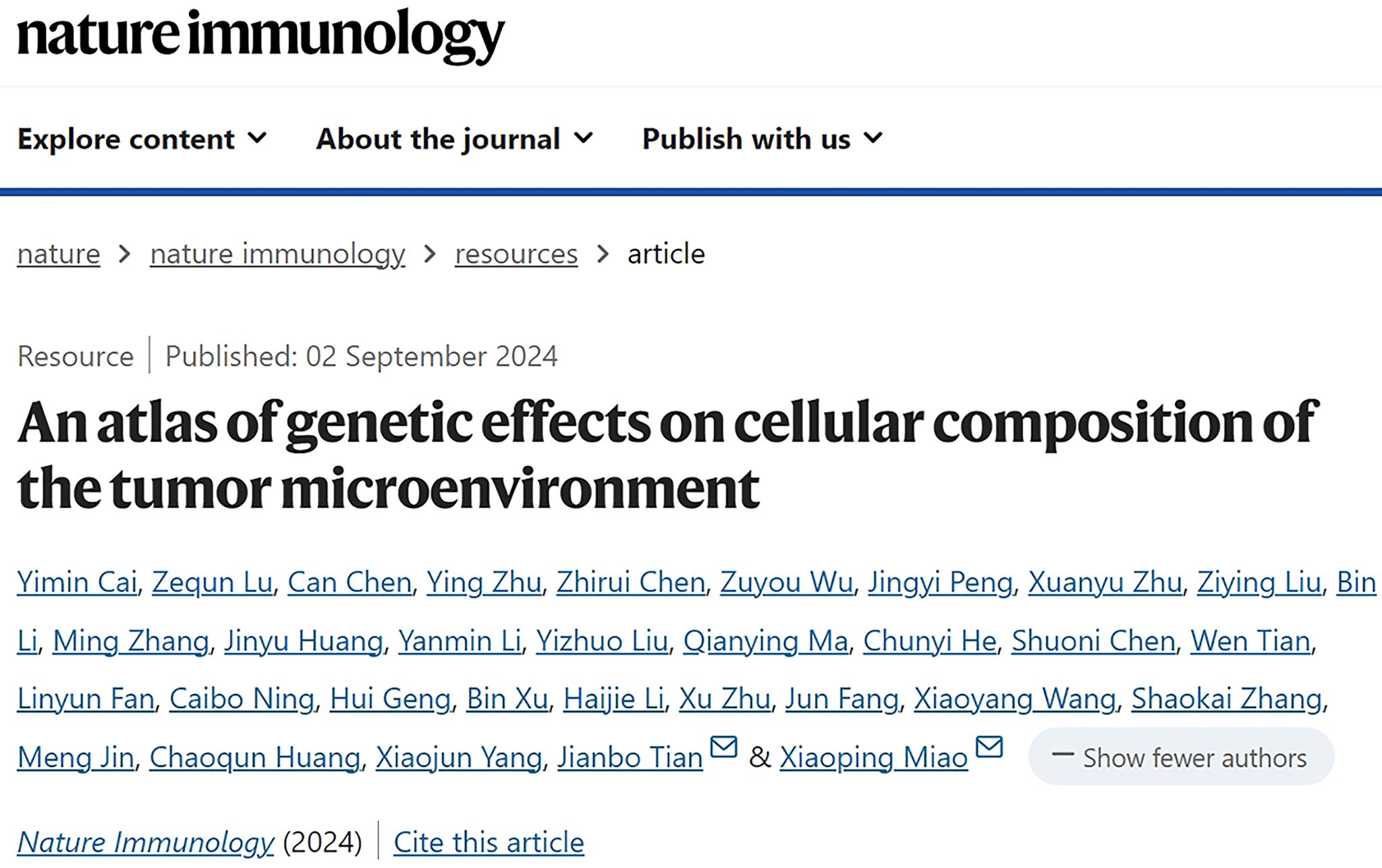The image size is (1382, 868).
Task: Select author Zequn Lu link
Action: pyautogui.click(x=213, y=582)
